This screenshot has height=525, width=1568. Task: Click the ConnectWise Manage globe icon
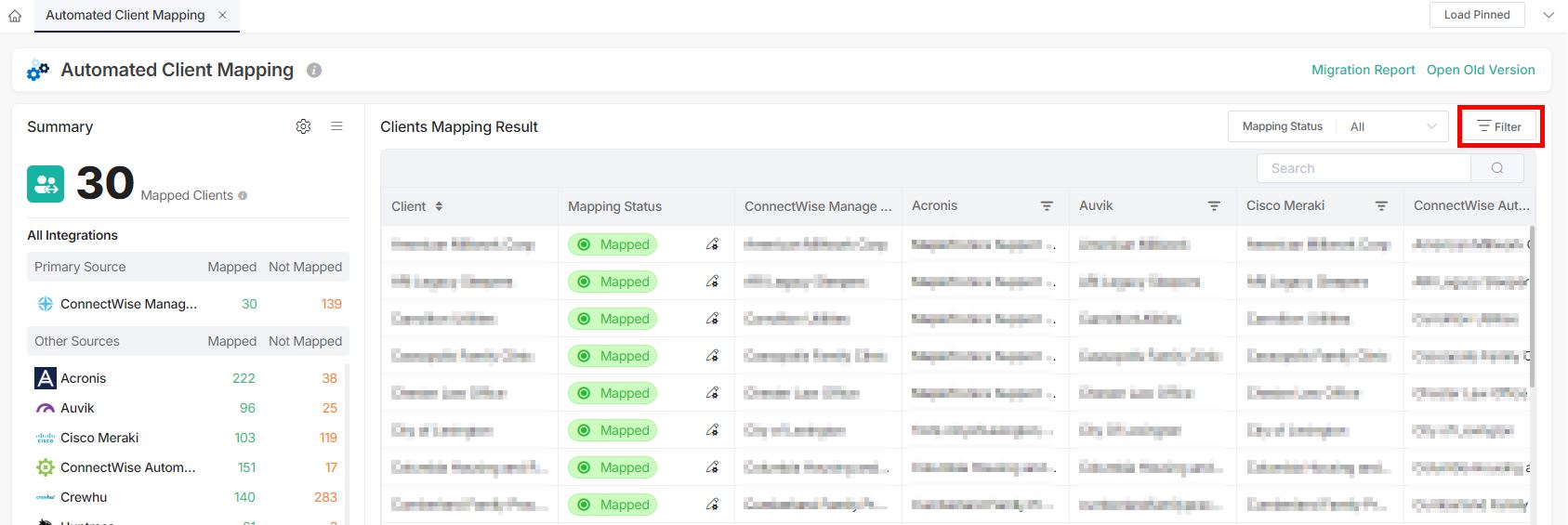coord(45,304)
